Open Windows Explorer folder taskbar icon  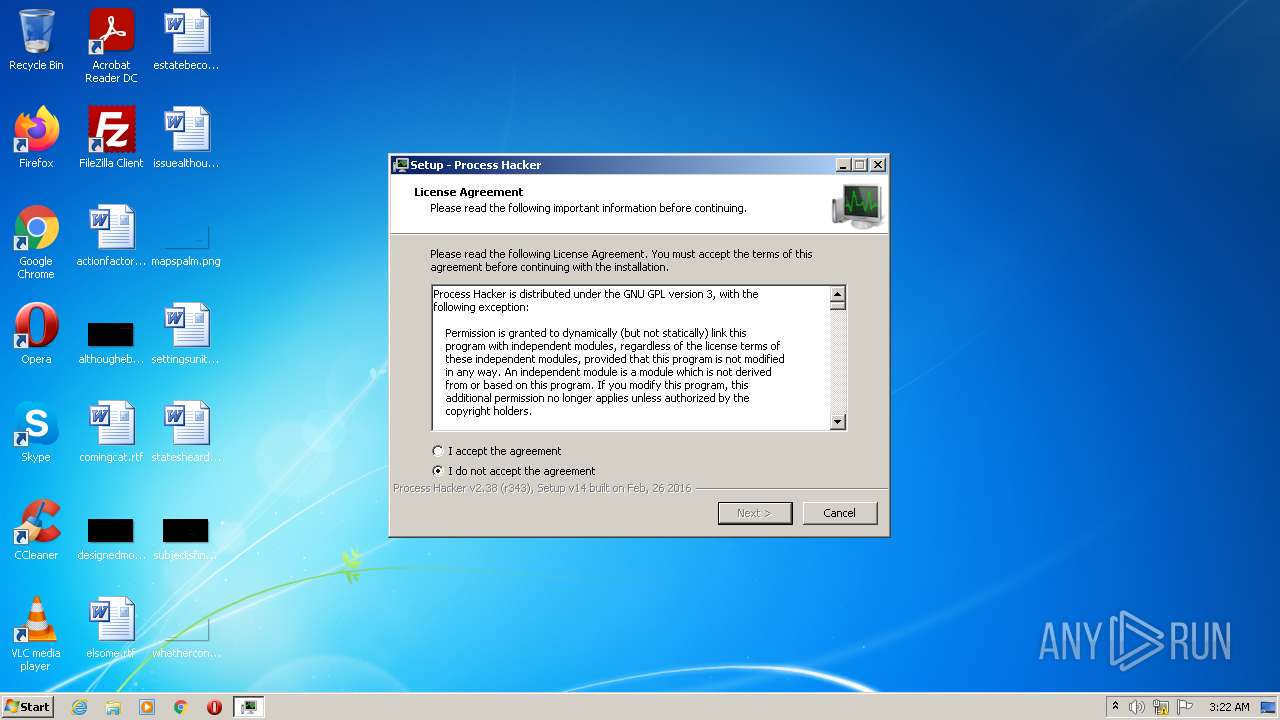(x=113, y=707)
